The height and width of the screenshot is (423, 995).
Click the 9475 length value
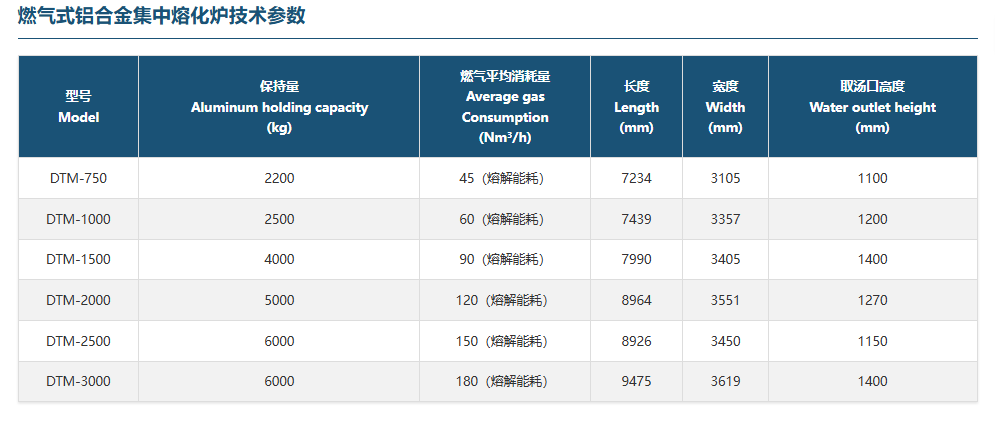pyautogui.click(x=636, y=381)
